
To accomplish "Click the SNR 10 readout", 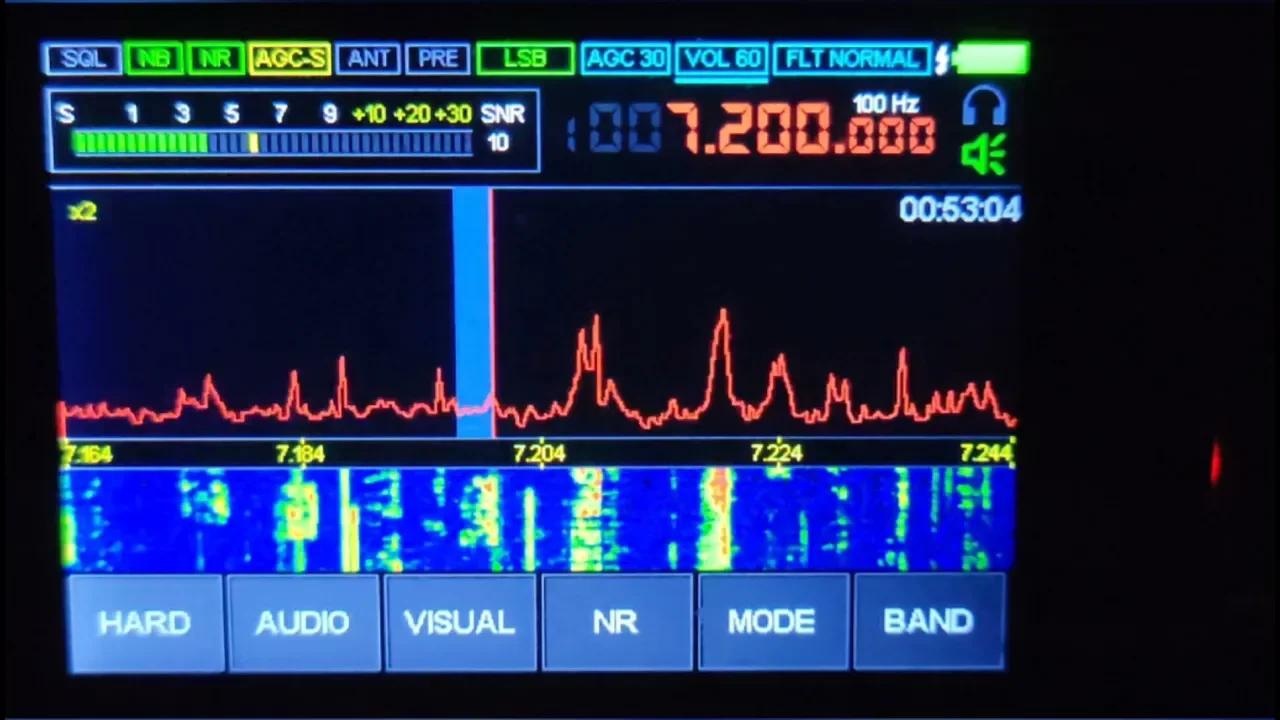I will (x=502, y=128).
